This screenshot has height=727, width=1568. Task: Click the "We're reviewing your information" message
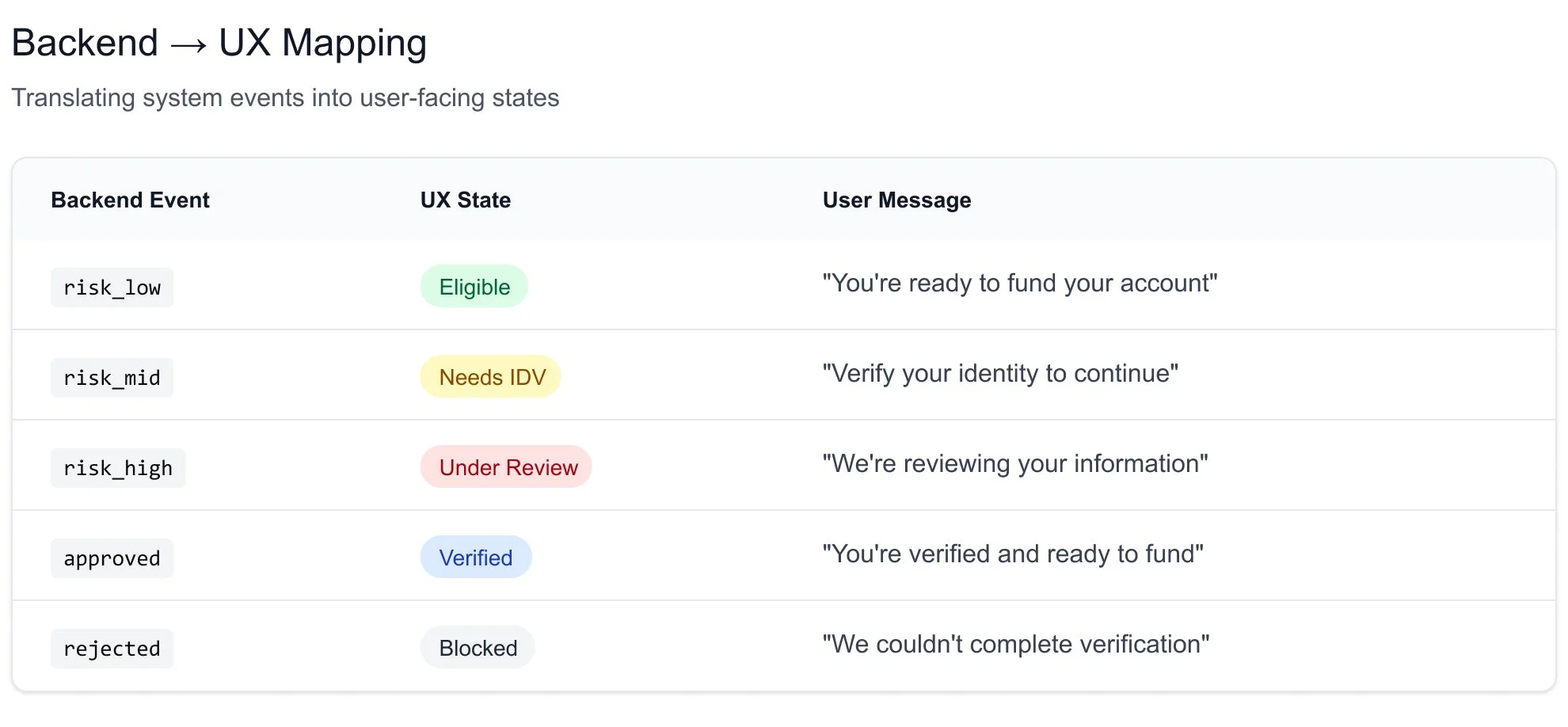click(1014, 464)
